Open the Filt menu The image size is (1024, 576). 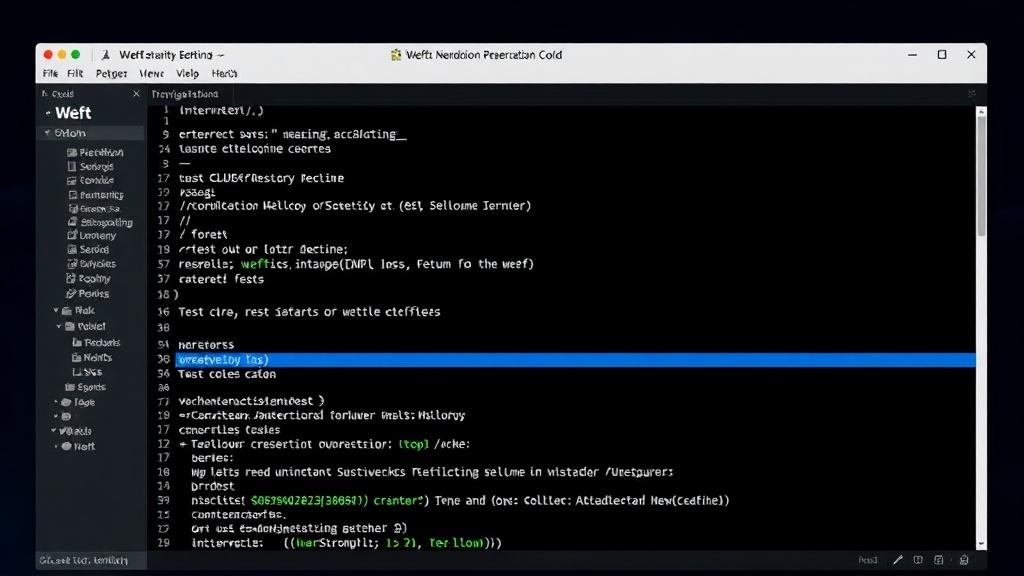pos(75,74)
